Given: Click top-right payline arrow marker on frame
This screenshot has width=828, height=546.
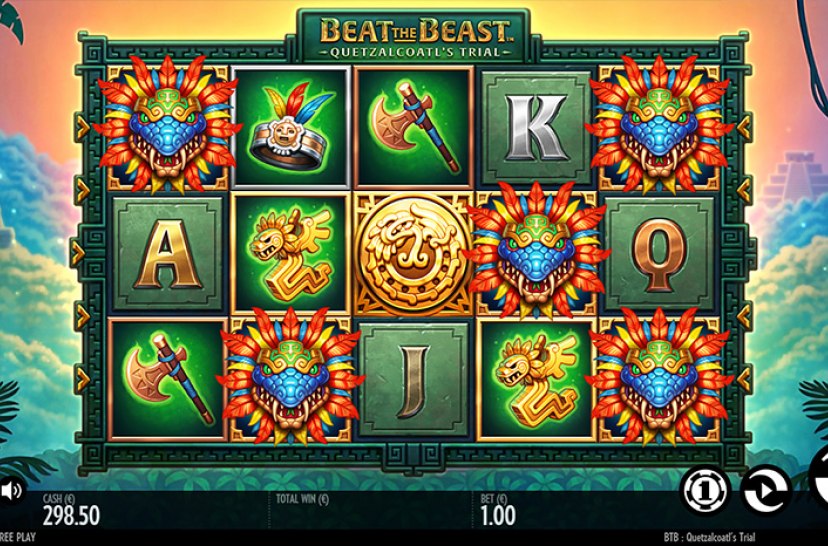Looking at the screenshot, I should point(745,127).
